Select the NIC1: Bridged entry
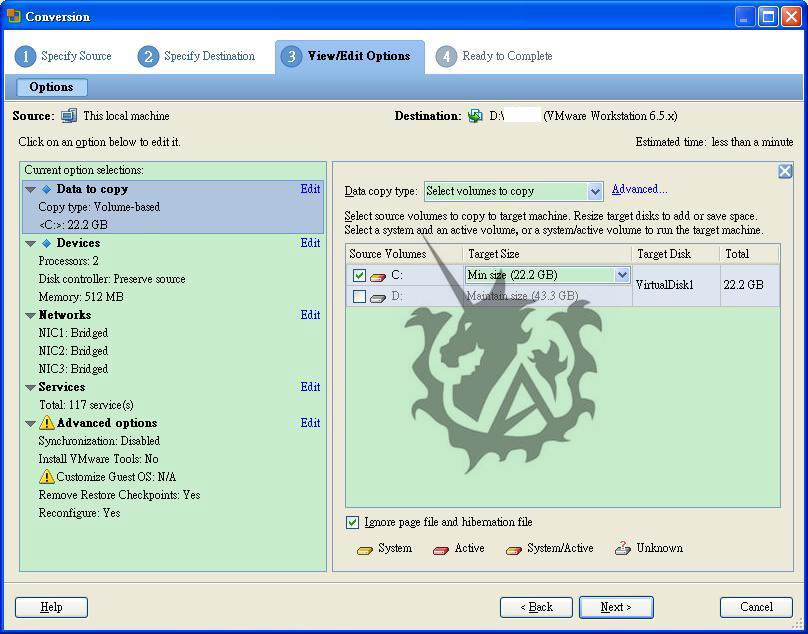Viewport: 808px width, 634px height. 73,333
